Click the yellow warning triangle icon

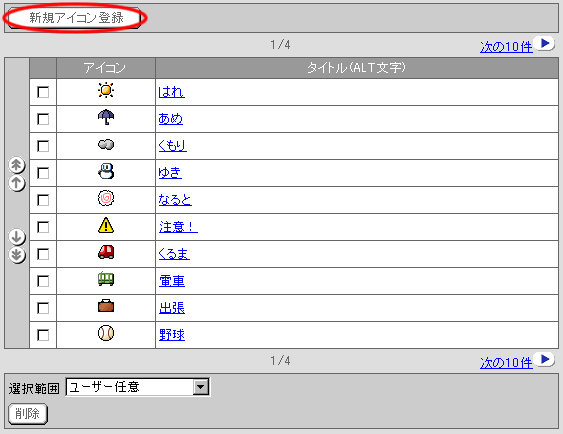click(x=106, y=225)
